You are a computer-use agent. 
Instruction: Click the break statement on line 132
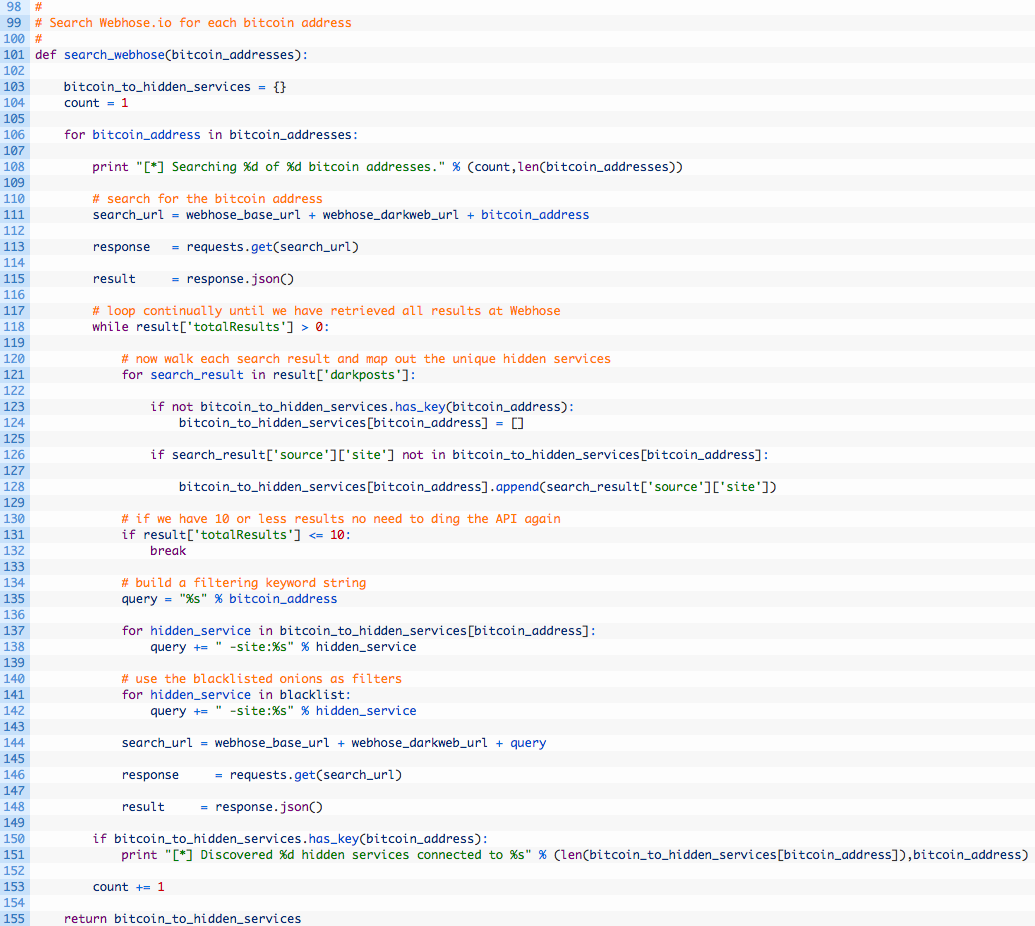tap(168, 551)
